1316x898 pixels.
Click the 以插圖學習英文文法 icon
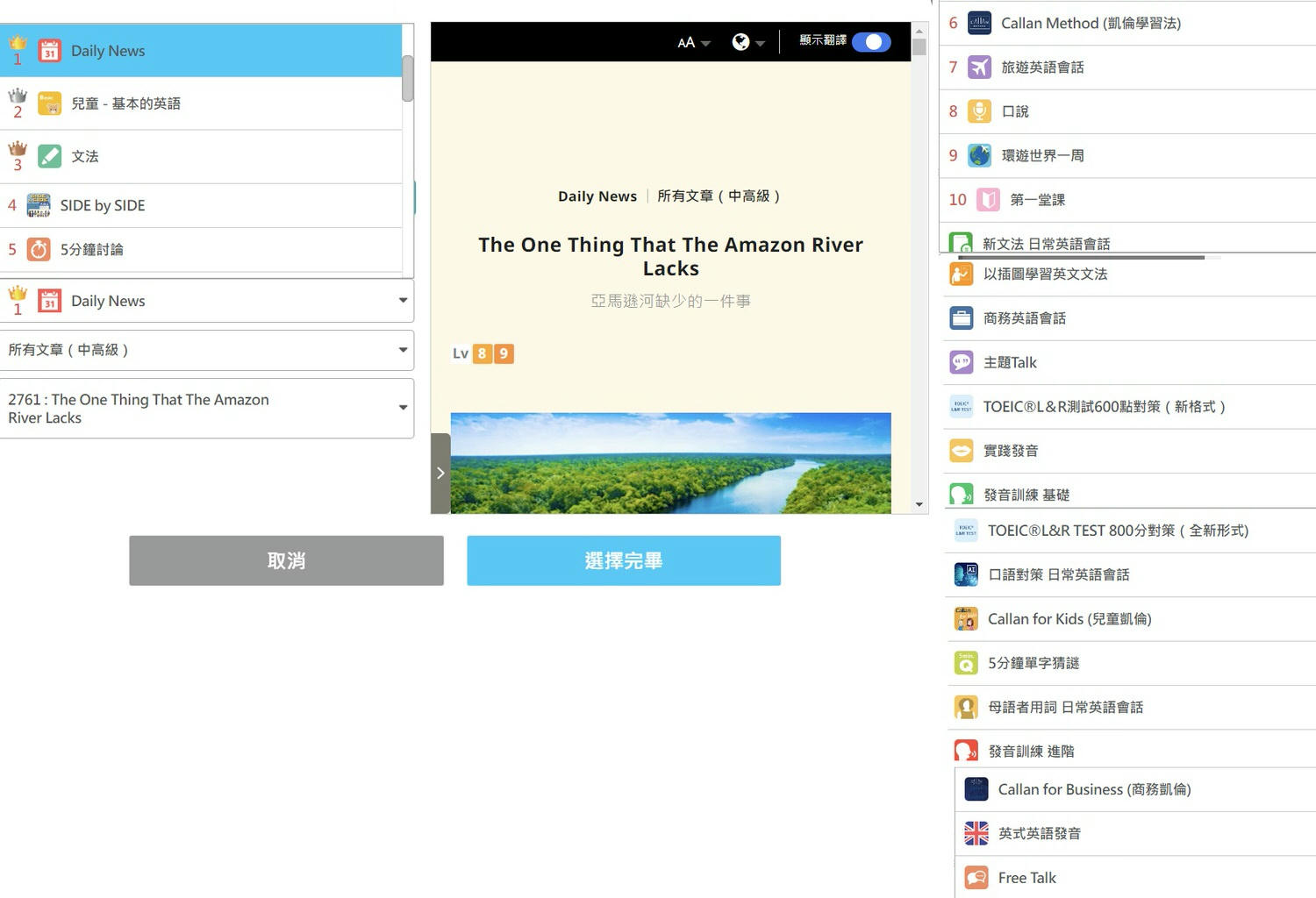(961, 274)
